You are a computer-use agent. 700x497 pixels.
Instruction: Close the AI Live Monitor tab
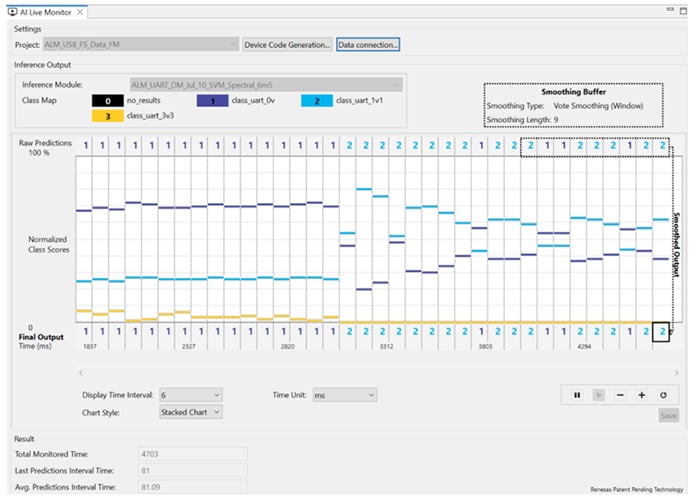tap(81, 11)
